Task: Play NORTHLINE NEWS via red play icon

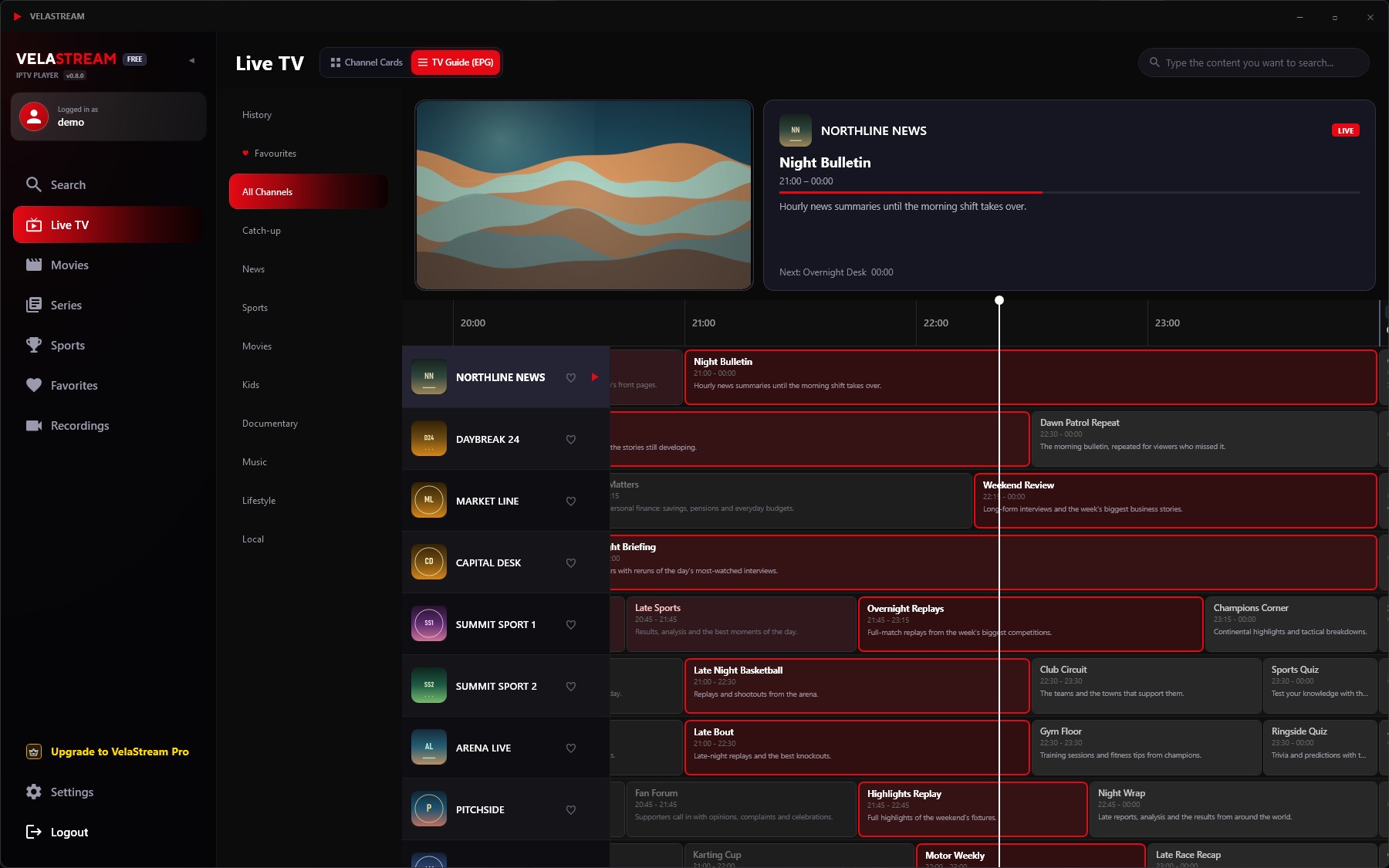Action: point(595,377)
